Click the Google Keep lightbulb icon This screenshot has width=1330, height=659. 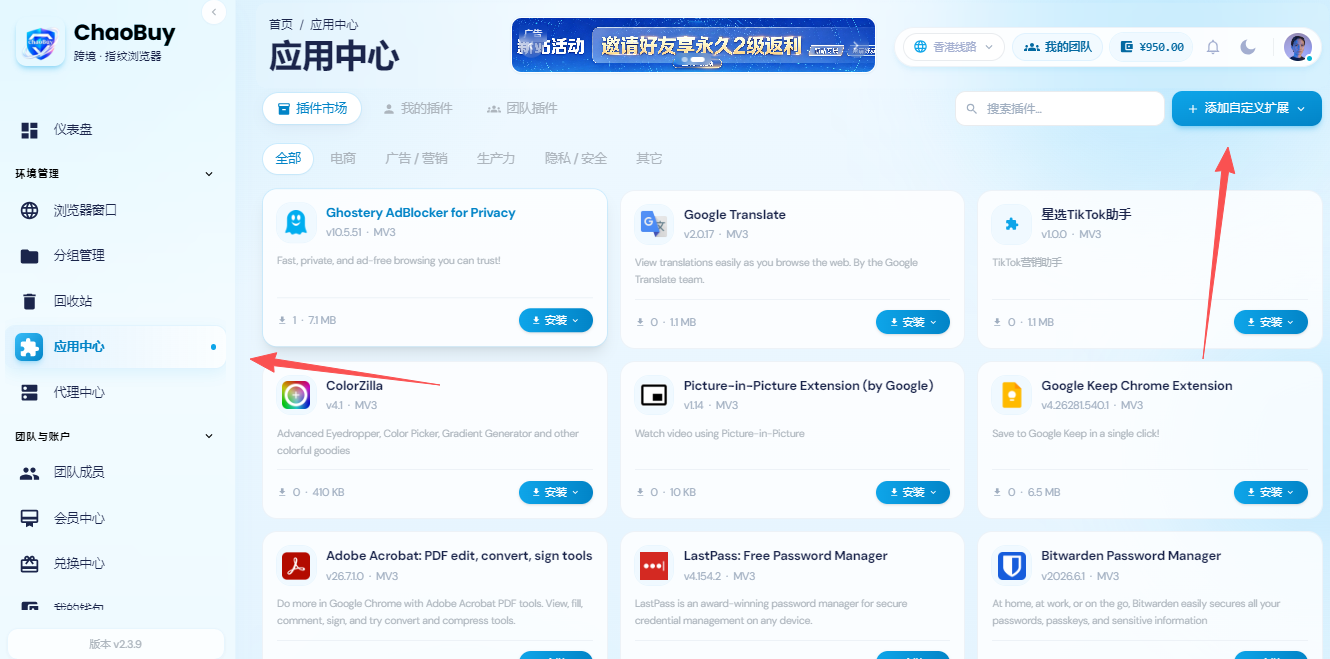tap(1011, 395)
